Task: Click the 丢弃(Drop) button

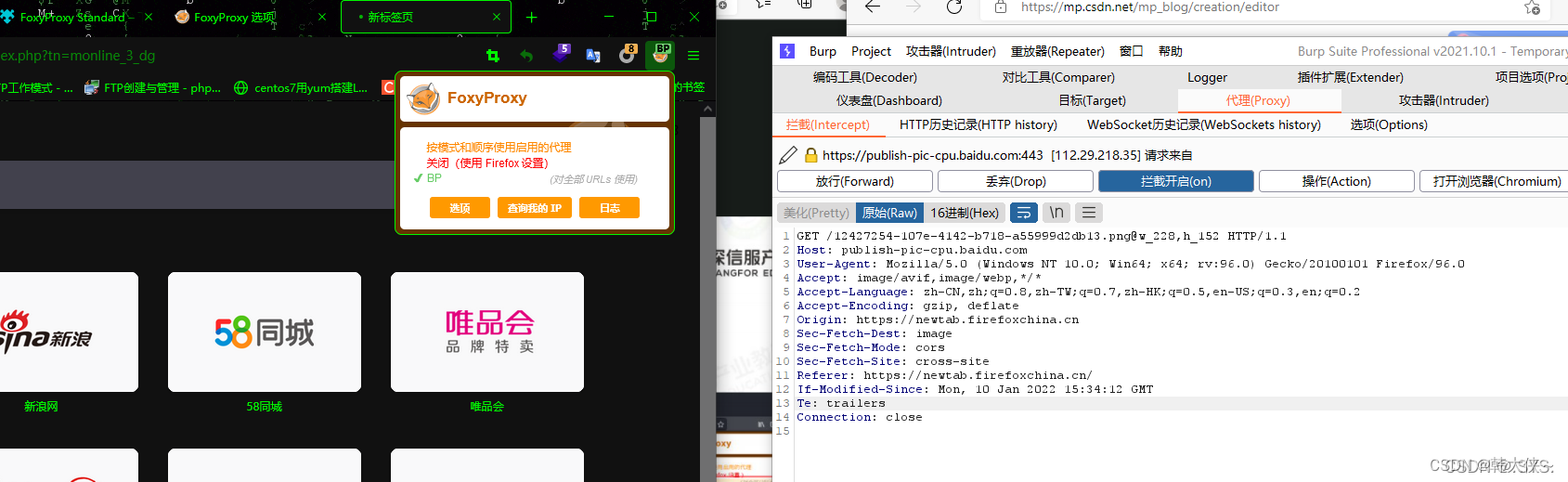Action: pyautogui.click(x=1016, y=181)
